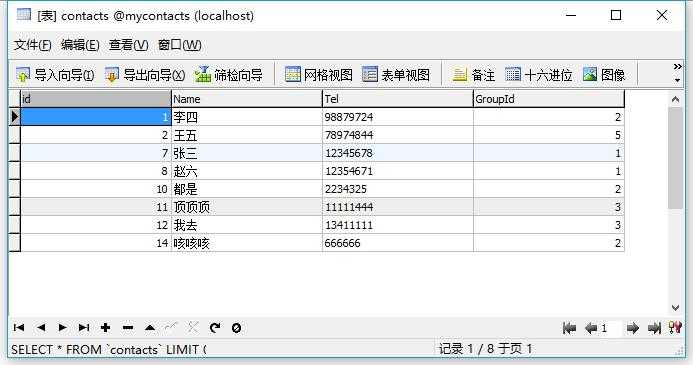Viewport: 693px width, 365px height.
Task: Go to previous record arrow
Action: (x=41, y=327)
